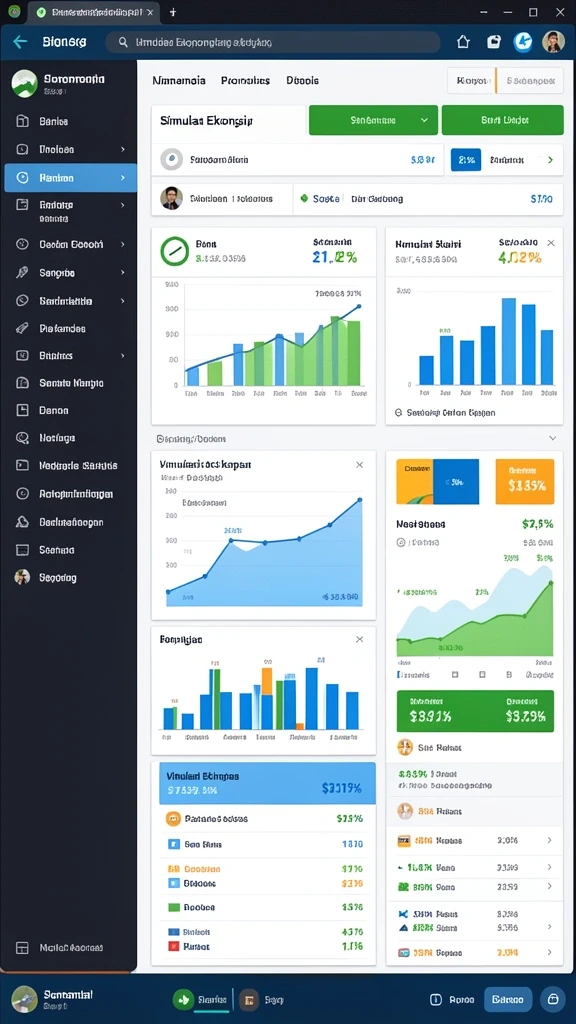Click the lock icon in bottom bar

[553, 999]
